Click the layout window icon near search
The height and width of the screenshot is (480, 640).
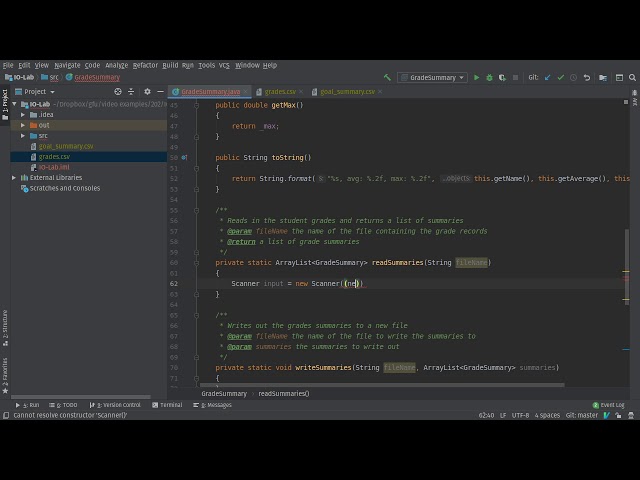tap(619, 77)
